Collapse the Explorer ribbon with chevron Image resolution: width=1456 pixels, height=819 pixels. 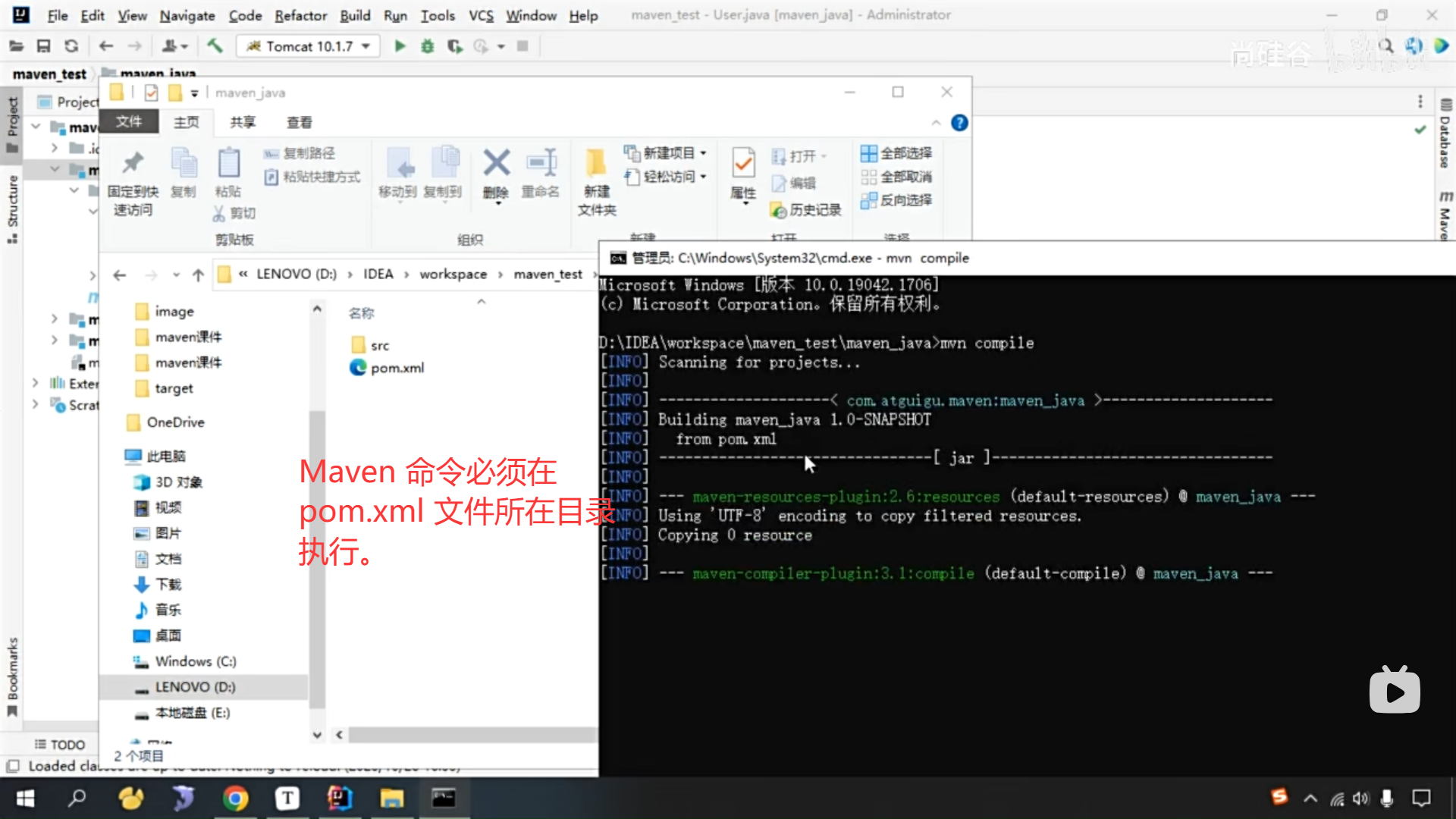pos(936,123)
